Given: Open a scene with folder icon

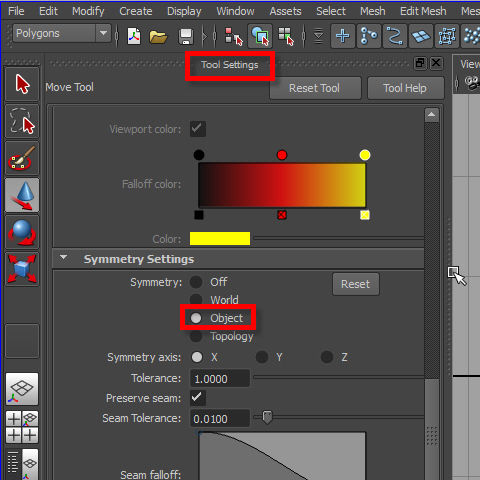Looking at the screenshot, I should pos(158,36).
